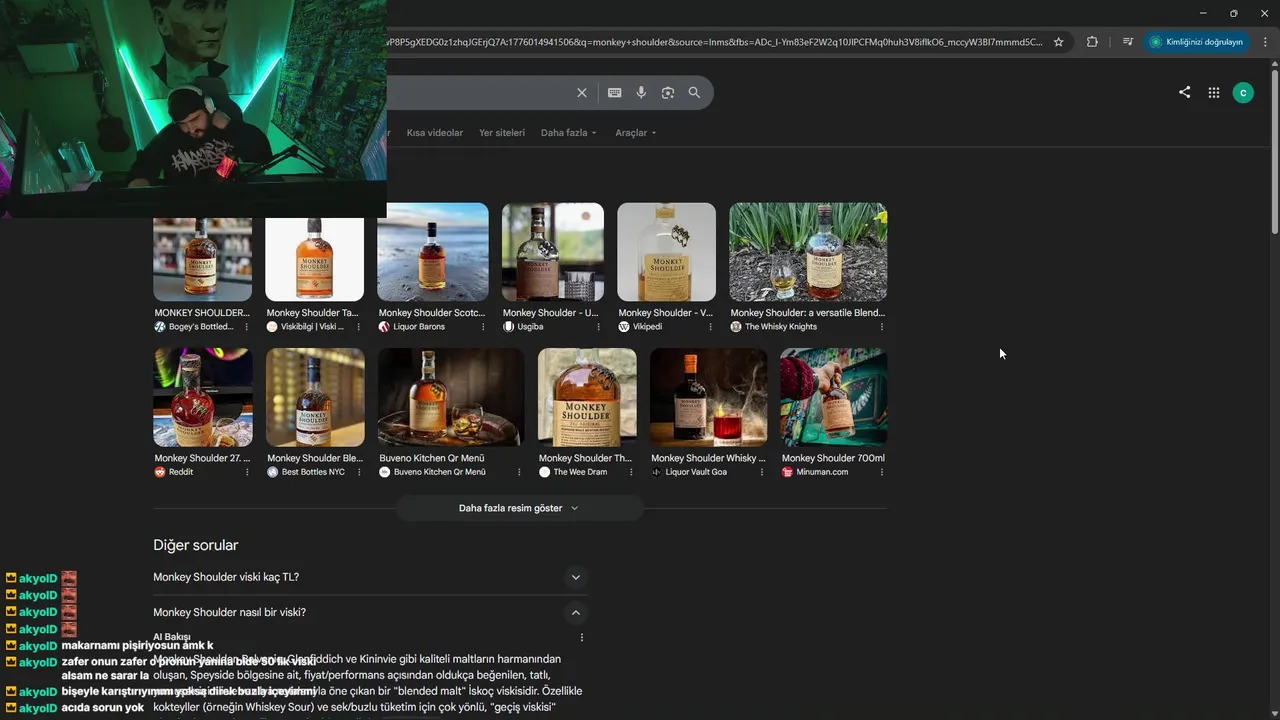Open the Liquor Barons beach bottle image
This screenshot has width=1280, height=720.
[x=433, y=252]
